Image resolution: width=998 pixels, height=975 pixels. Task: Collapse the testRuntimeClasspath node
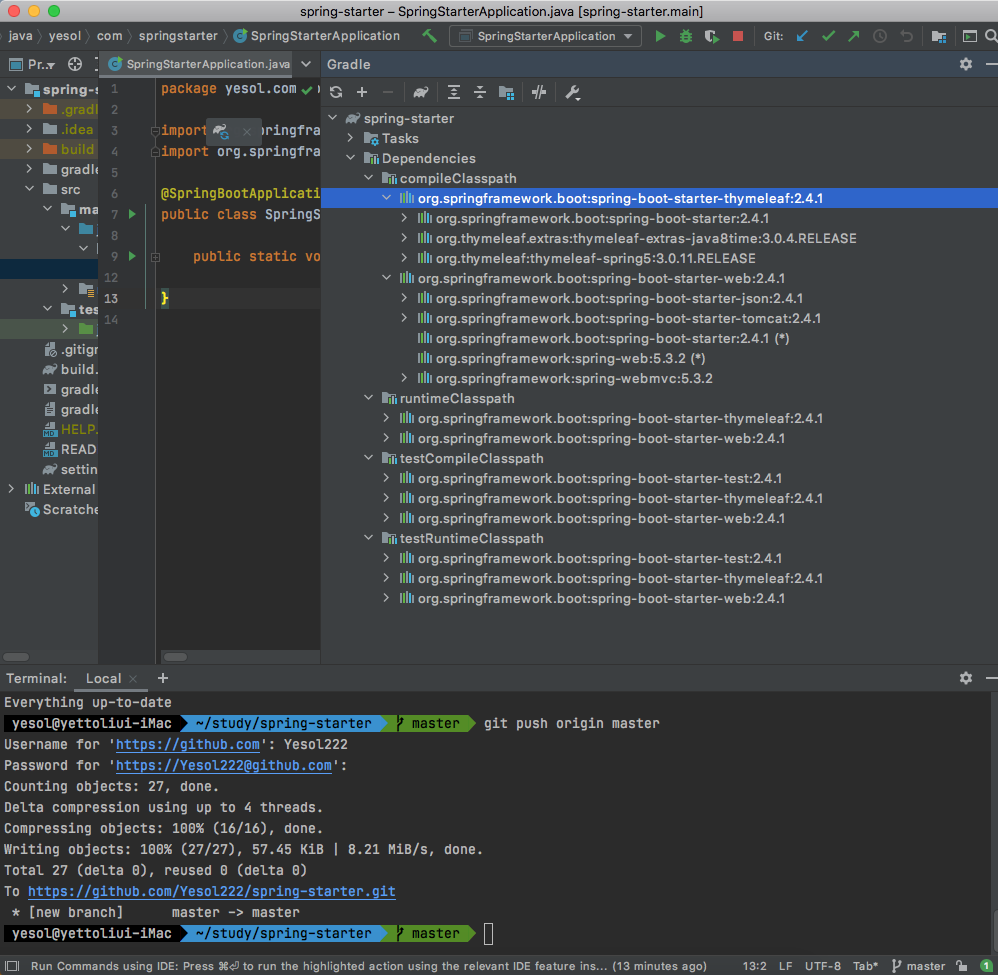(369, 538)
